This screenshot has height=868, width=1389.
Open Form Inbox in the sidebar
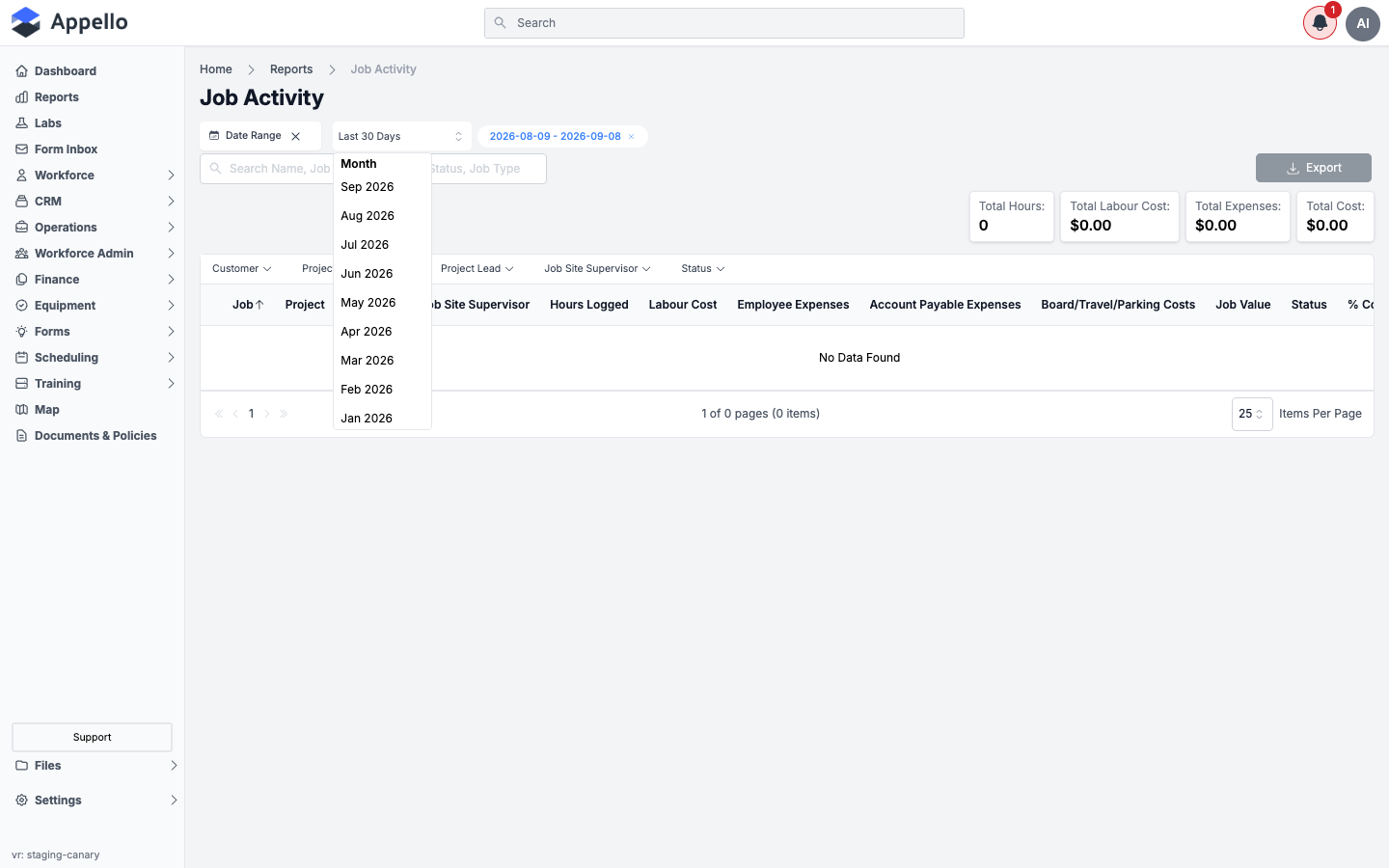(x=66, y=149)
